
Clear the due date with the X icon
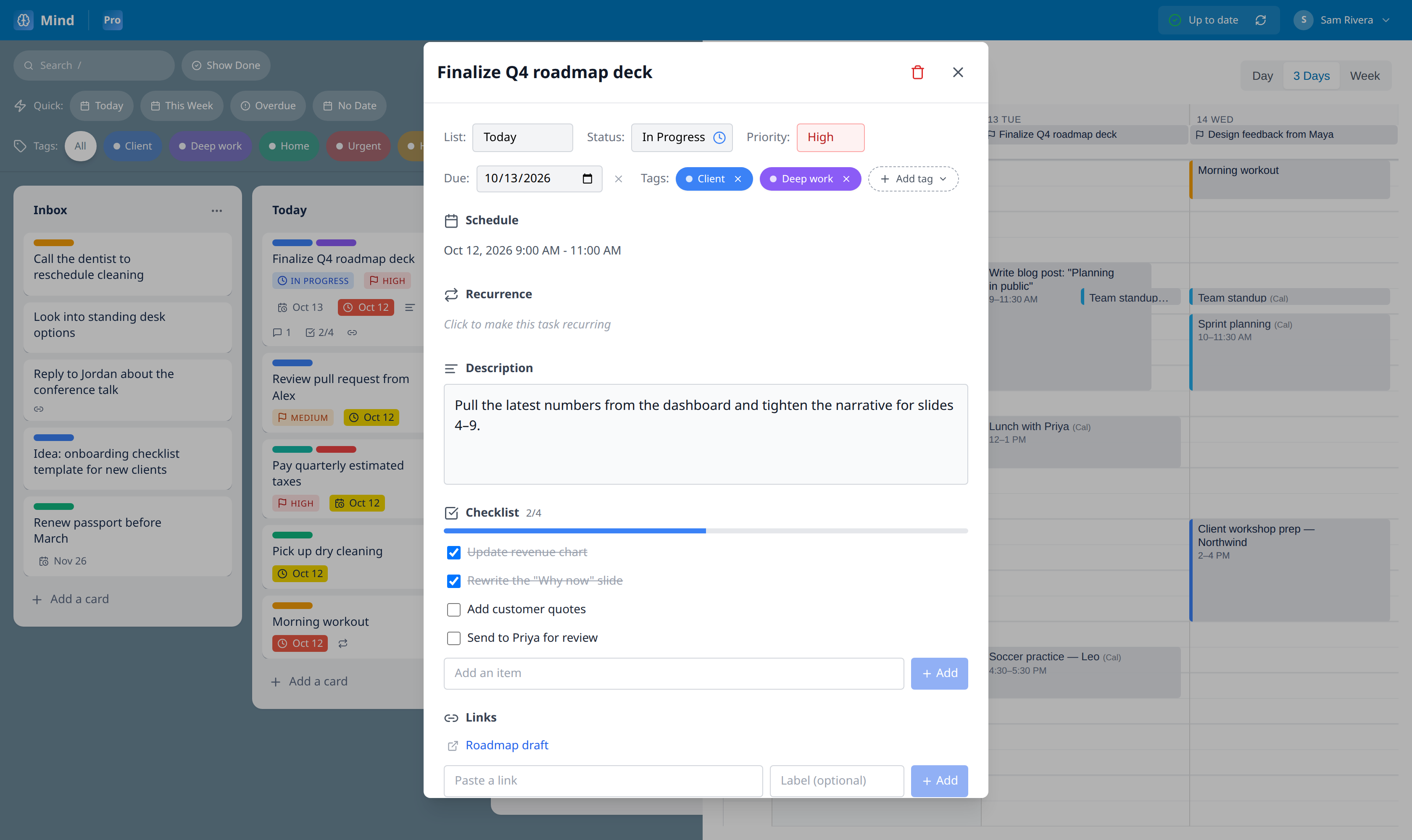point(619,179)
